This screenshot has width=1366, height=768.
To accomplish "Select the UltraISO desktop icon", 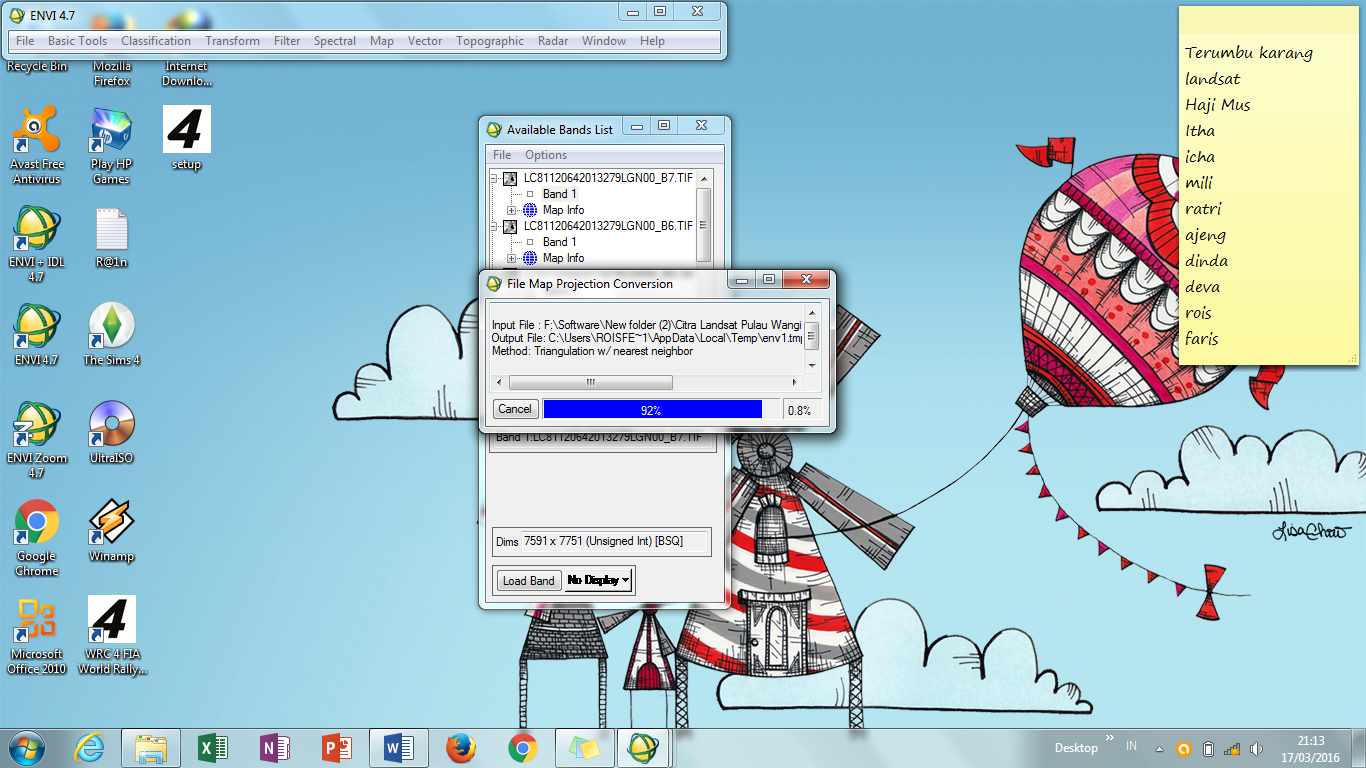I will (x=111, y=432).
